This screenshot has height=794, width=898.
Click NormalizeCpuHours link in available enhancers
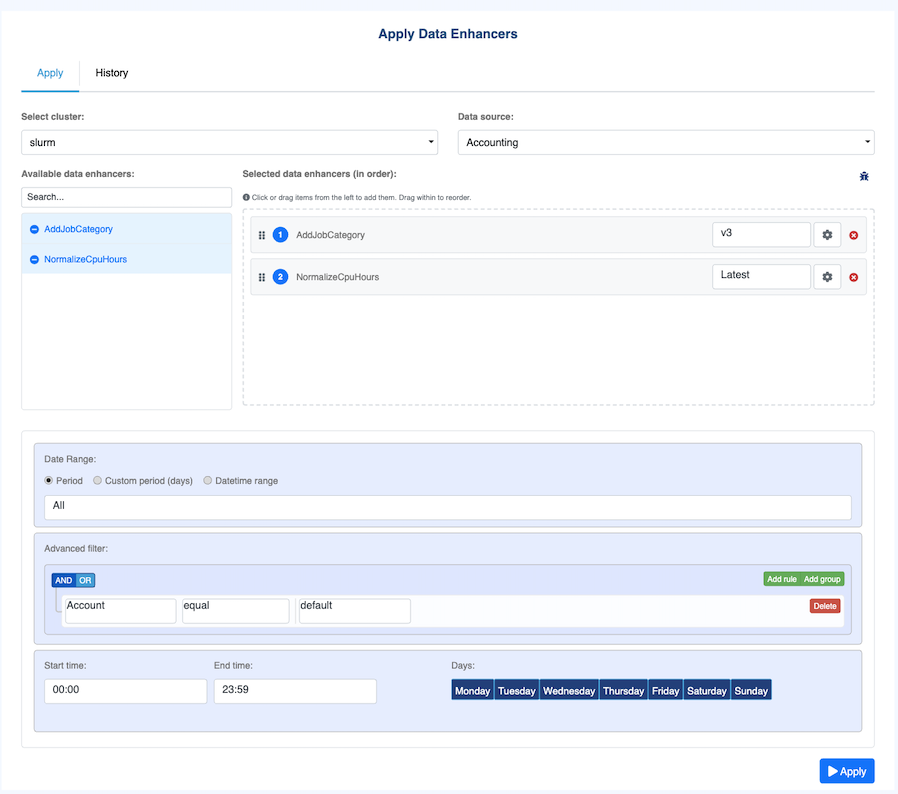pos(85,260)
